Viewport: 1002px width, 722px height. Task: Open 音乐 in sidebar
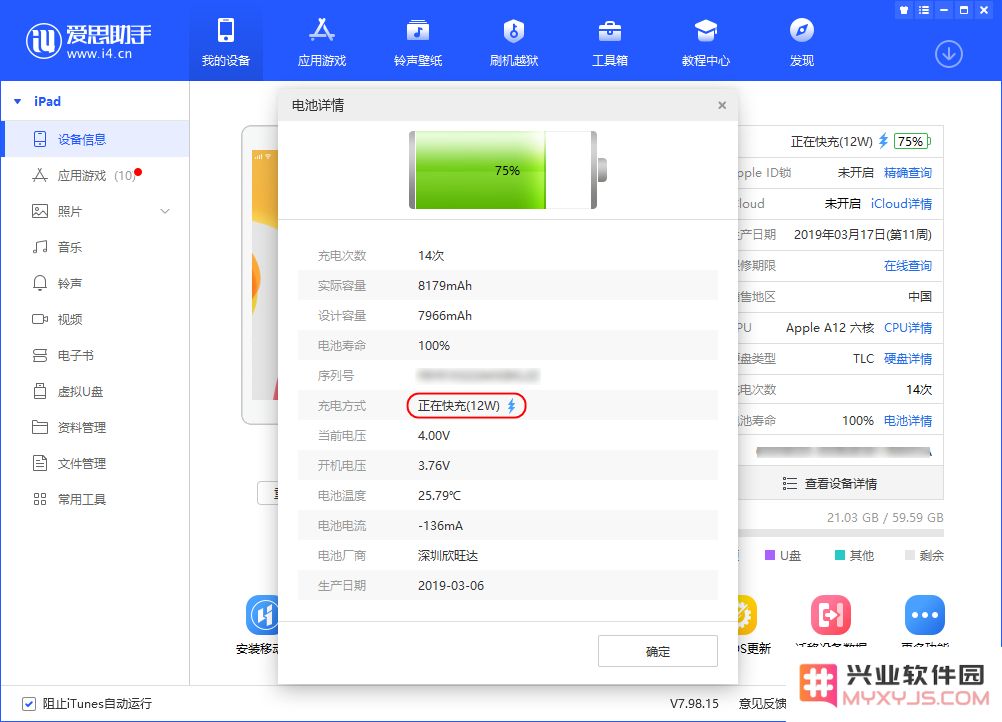96,247
